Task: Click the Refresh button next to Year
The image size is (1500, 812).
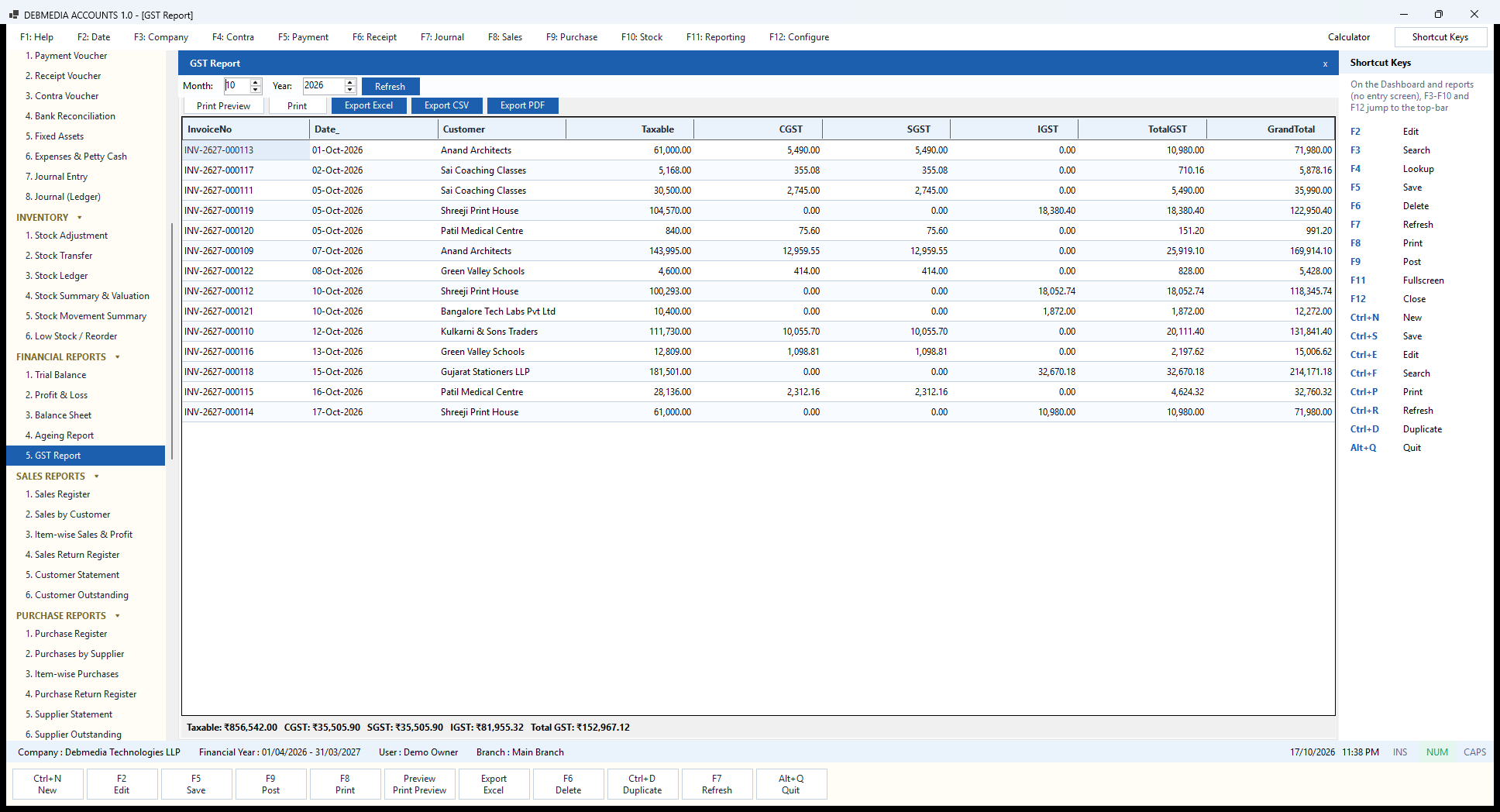Action: tap(390, 86)
